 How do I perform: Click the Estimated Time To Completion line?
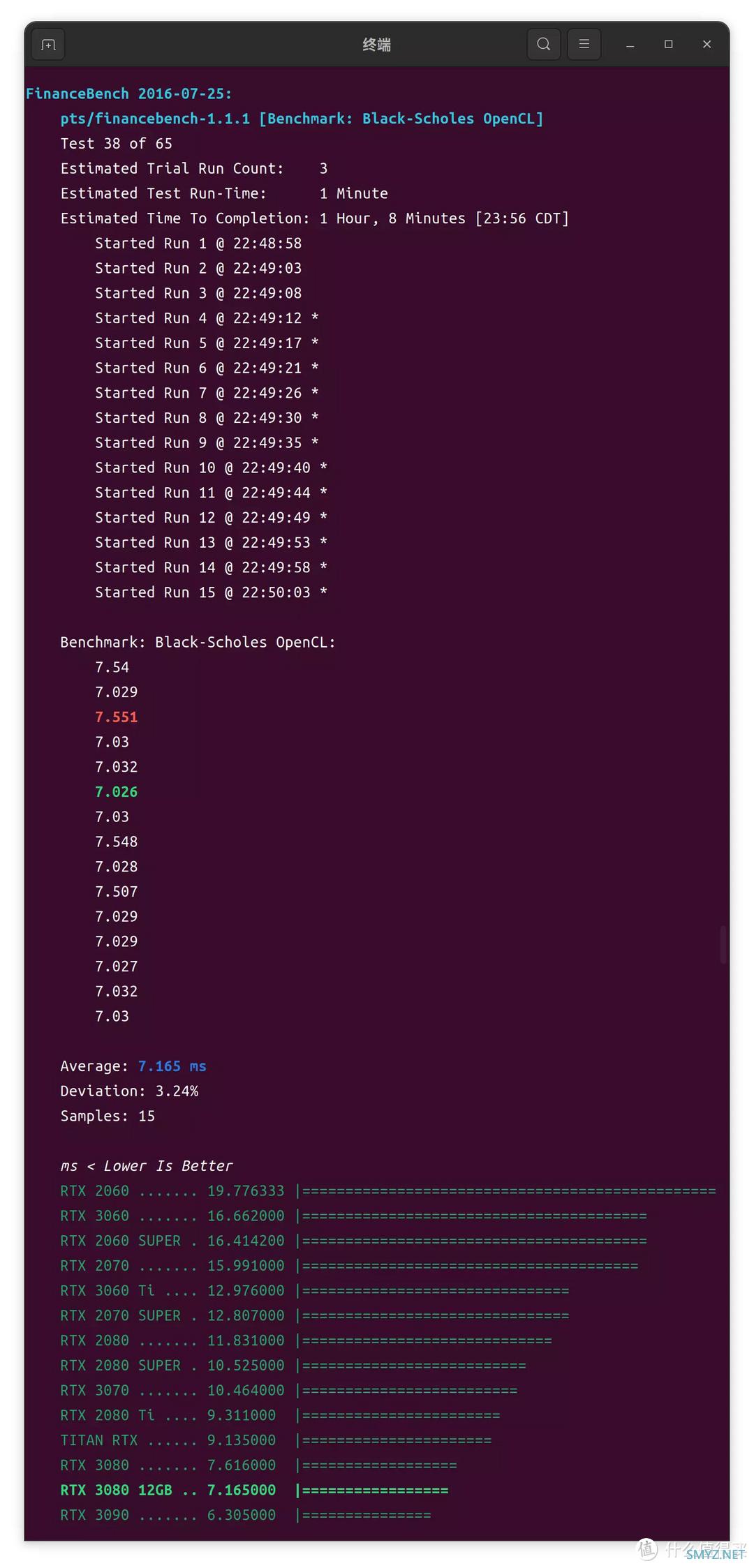click(314, 218)
